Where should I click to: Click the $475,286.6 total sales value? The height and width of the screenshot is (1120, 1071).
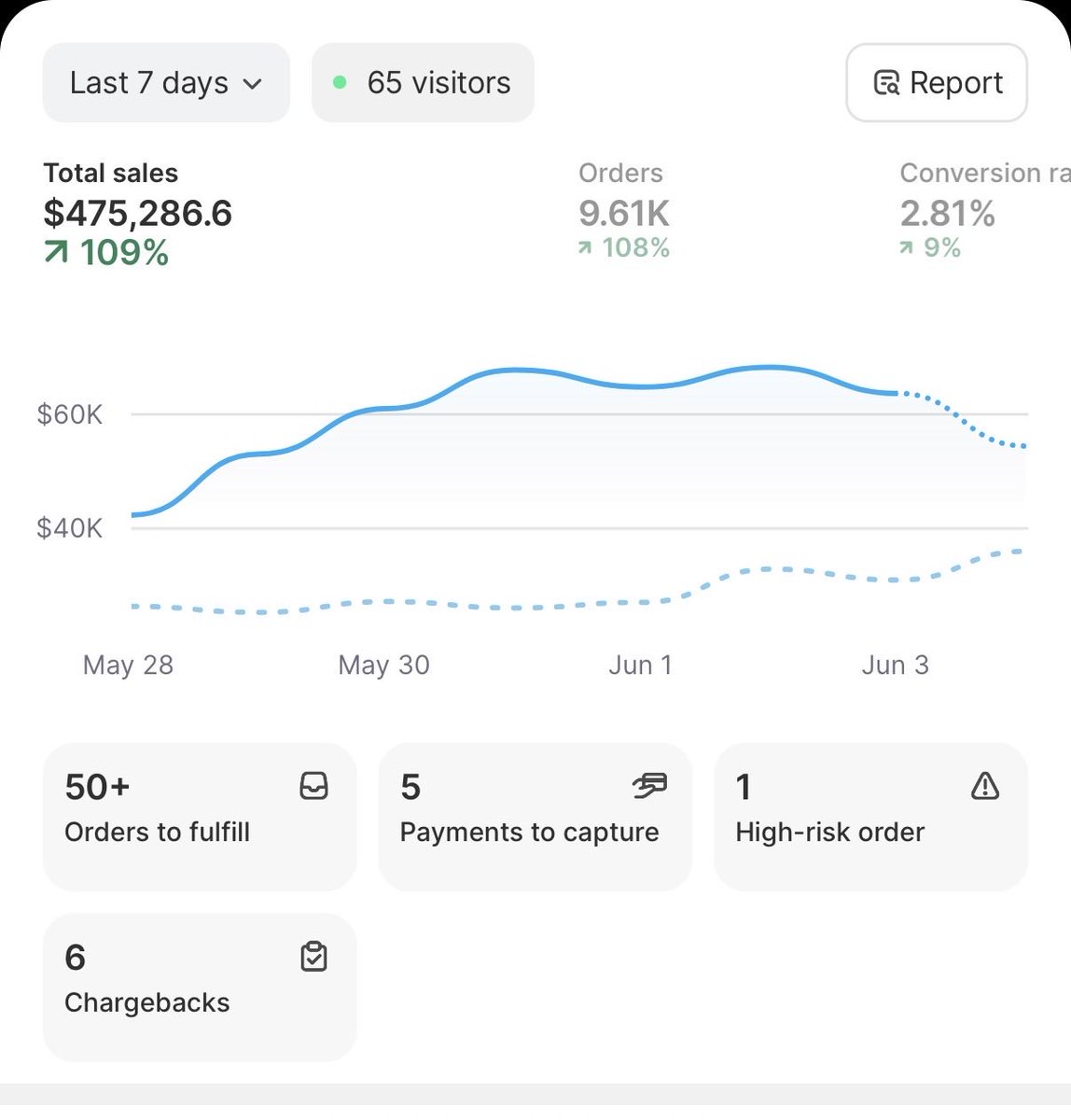pos(137,214)
